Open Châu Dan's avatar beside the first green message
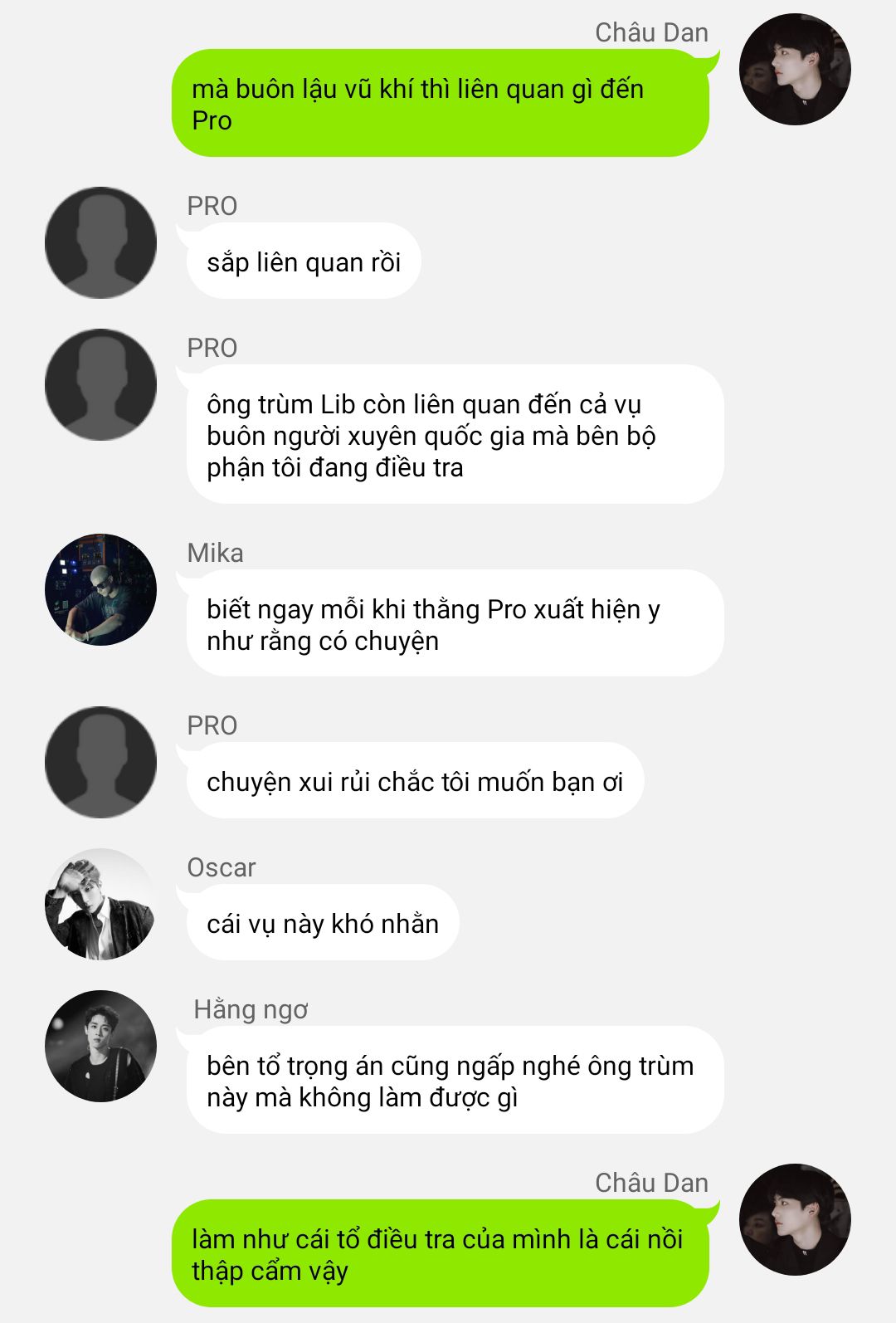Image resolution: width=896 pixels, height=1323 pixels. point(795,69)
